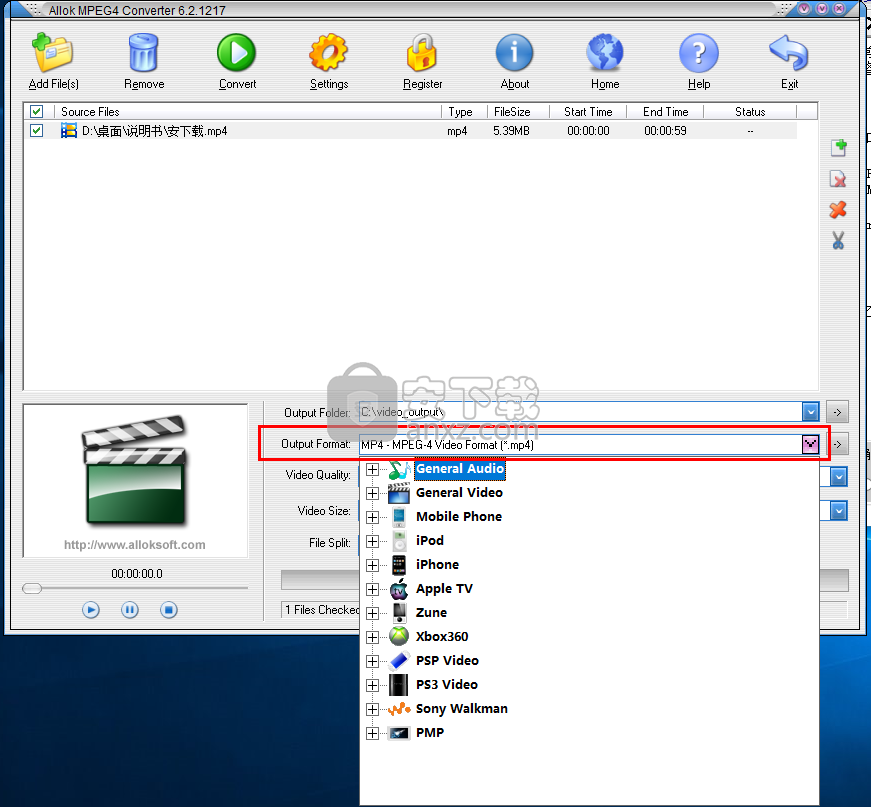Pause the preview video
871x807 pixels.
coord(129,610)
